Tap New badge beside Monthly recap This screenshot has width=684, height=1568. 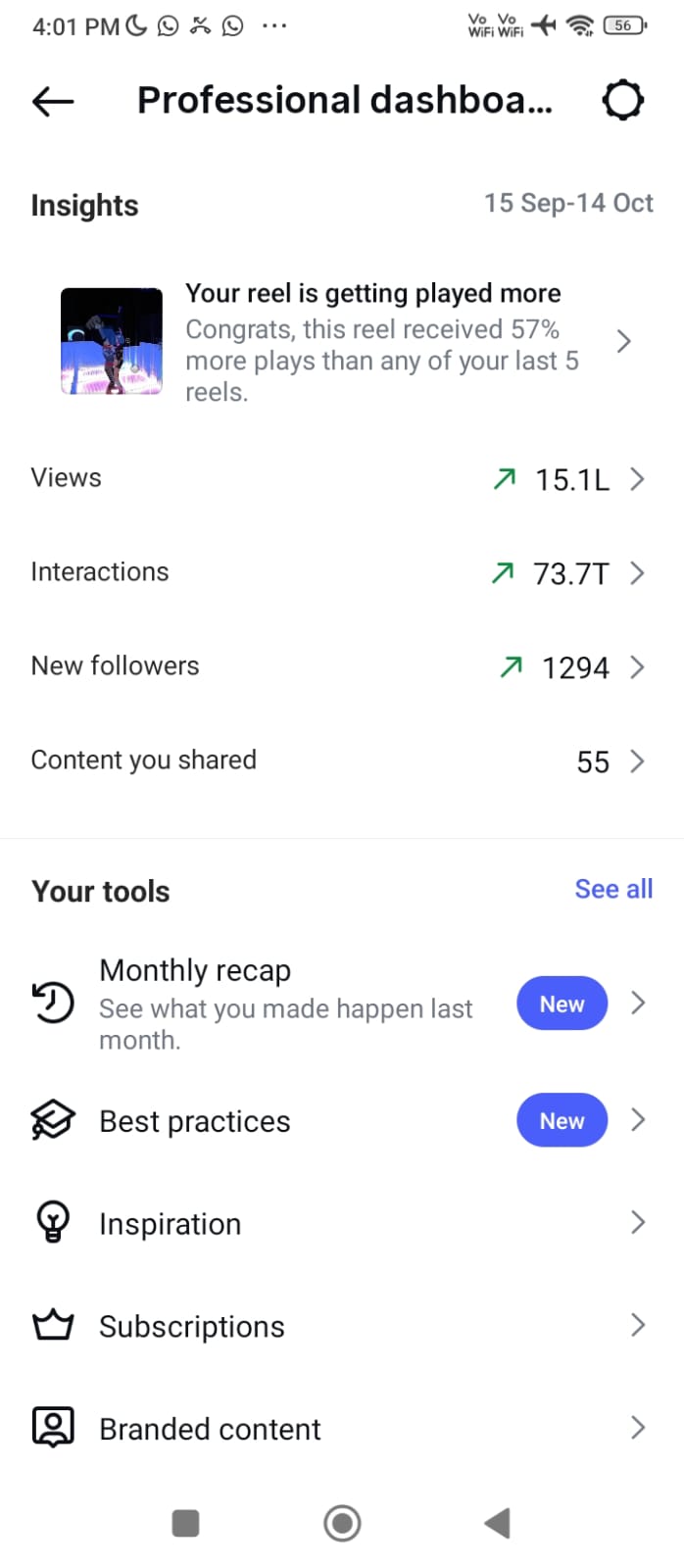tap(562, 1004)
